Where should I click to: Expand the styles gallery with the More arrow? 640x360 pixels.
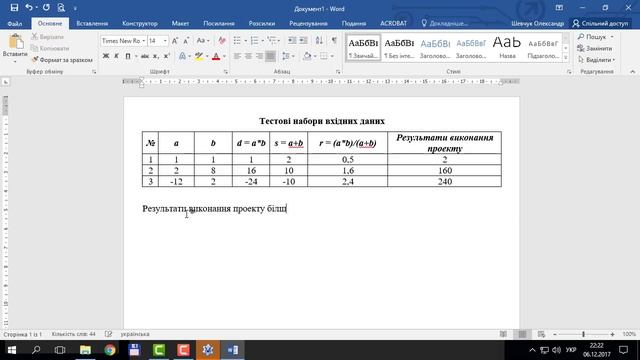[566, 58]
